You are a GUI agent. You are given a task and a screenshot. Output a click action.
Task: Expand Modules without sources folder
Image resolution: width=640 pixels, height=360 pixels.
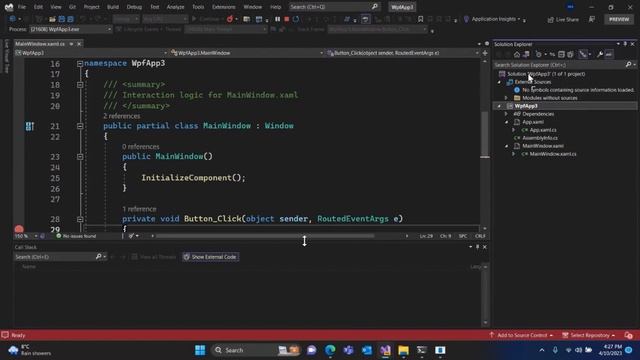pos(507,98)
